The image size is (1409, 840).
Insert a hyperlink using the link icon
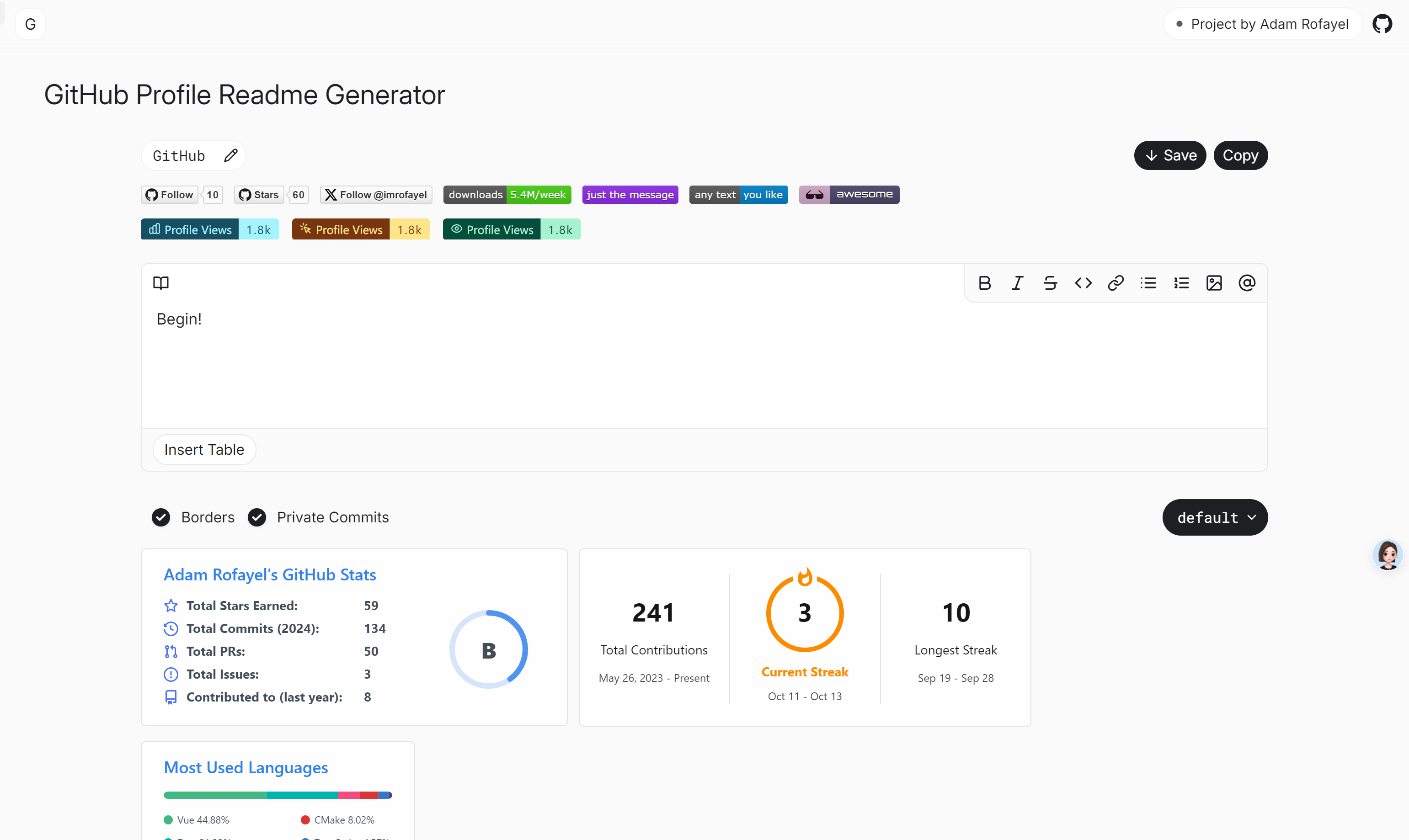[x=1116, y=283]
